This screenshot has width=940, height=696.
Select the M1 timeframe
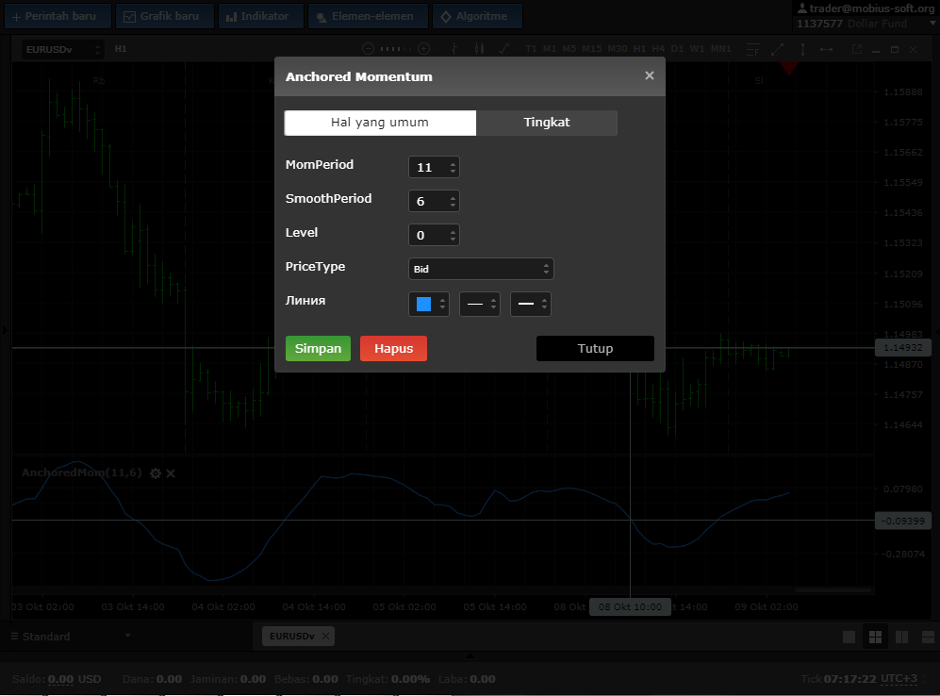click(550, 49)
